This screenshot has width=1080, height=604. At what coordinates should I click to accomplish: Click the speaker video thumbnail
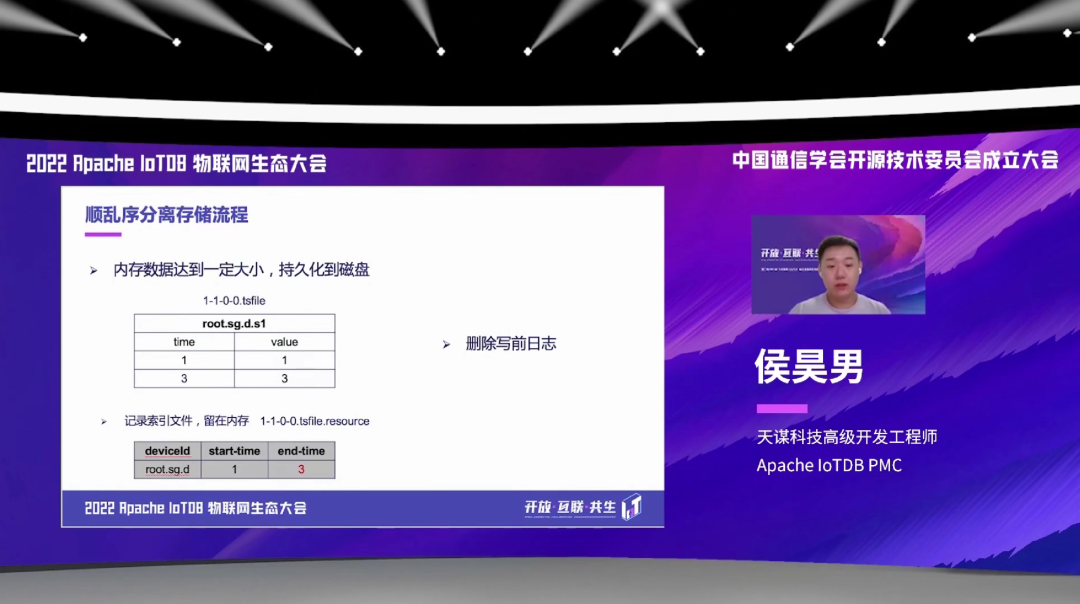[x=838, y=264]
